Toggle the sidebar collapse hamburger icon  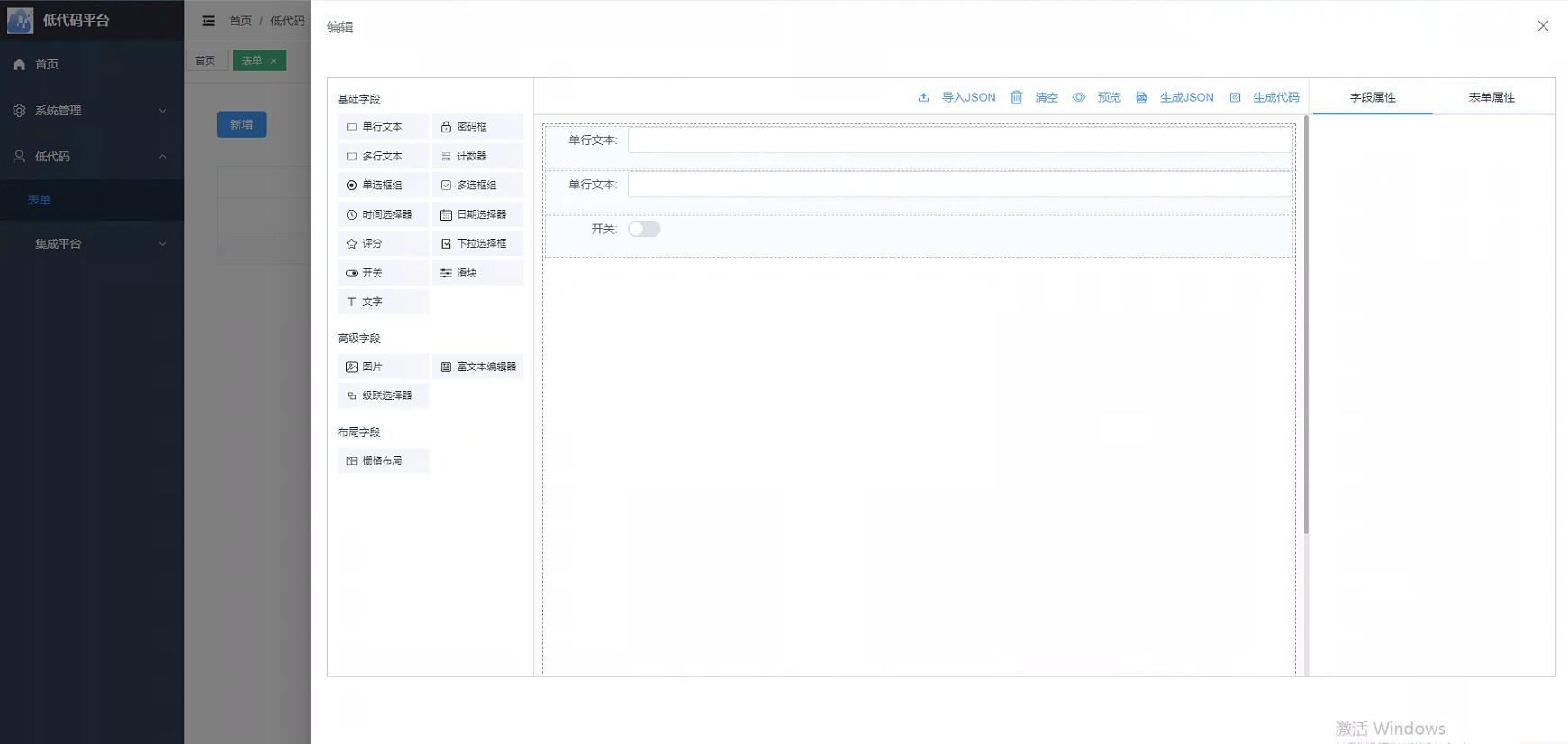[x=209, y=21]
